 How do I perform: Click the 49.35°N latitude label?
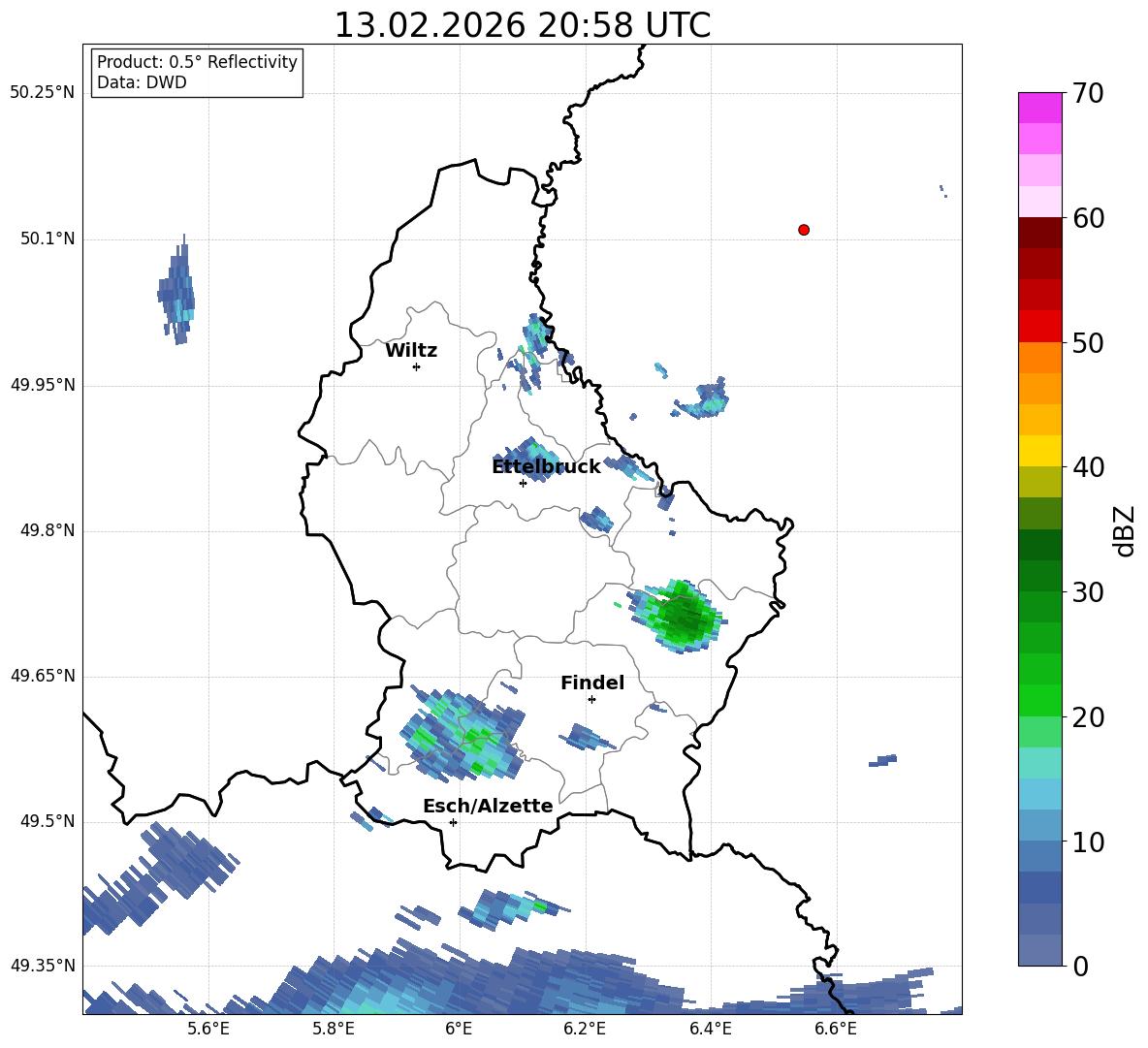[x=43, y=966]
